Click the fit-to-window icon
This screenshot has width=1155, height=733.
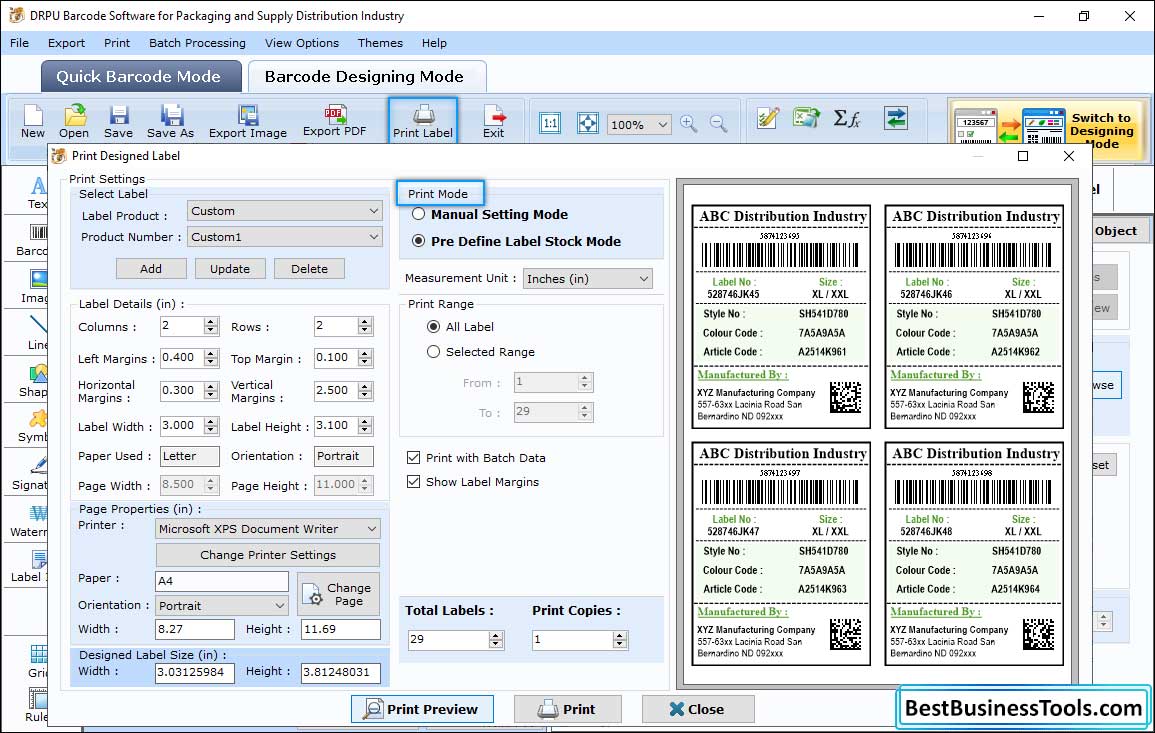pos(588,123)
